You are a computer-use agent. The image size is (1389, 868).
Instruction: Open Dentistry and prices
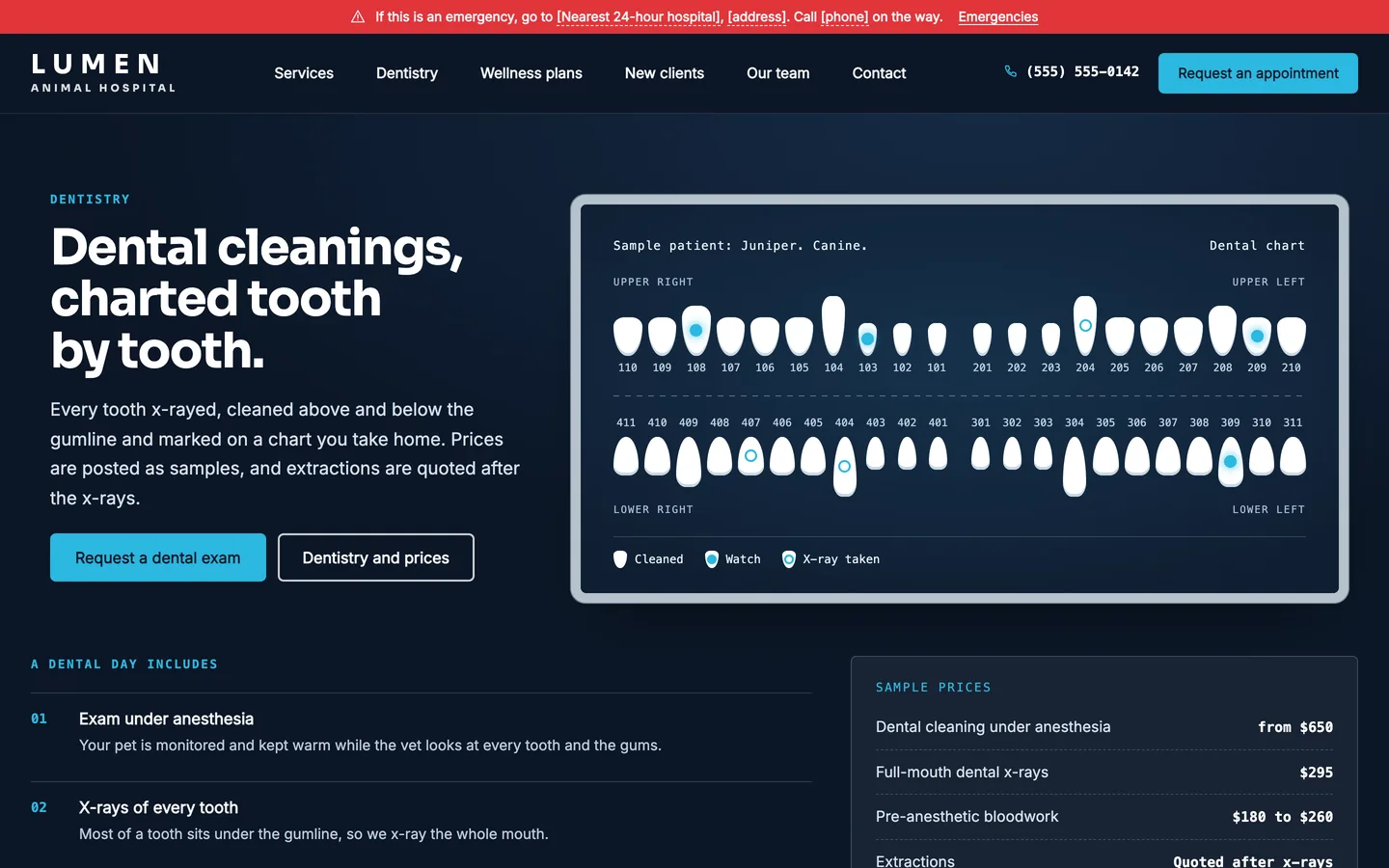pyautogui.click(x=376, y=557)
